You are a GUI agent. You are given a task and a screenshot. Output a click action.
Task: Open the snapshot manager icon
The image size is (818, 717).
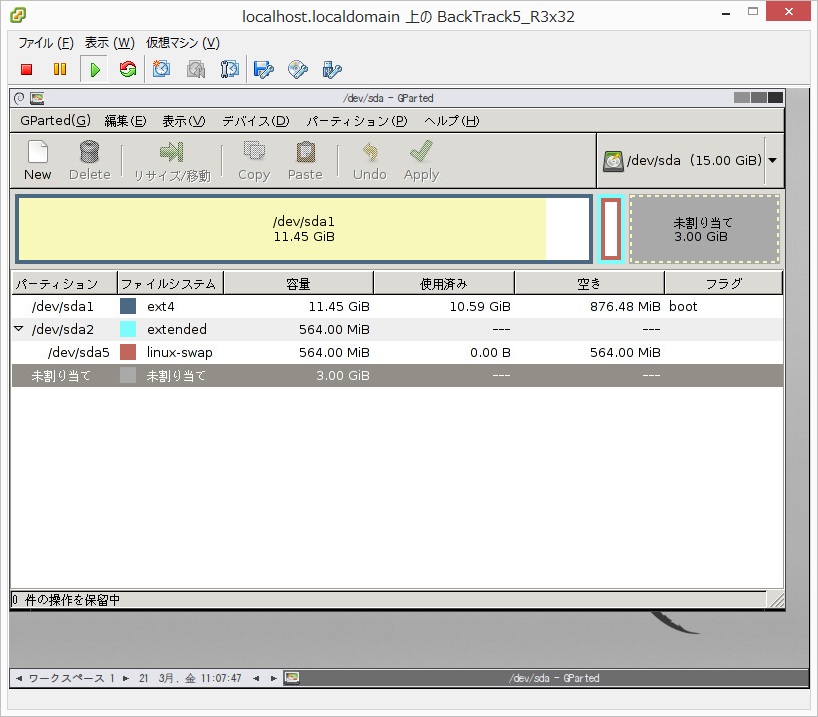pyautogui.click(x=230, y=69)
